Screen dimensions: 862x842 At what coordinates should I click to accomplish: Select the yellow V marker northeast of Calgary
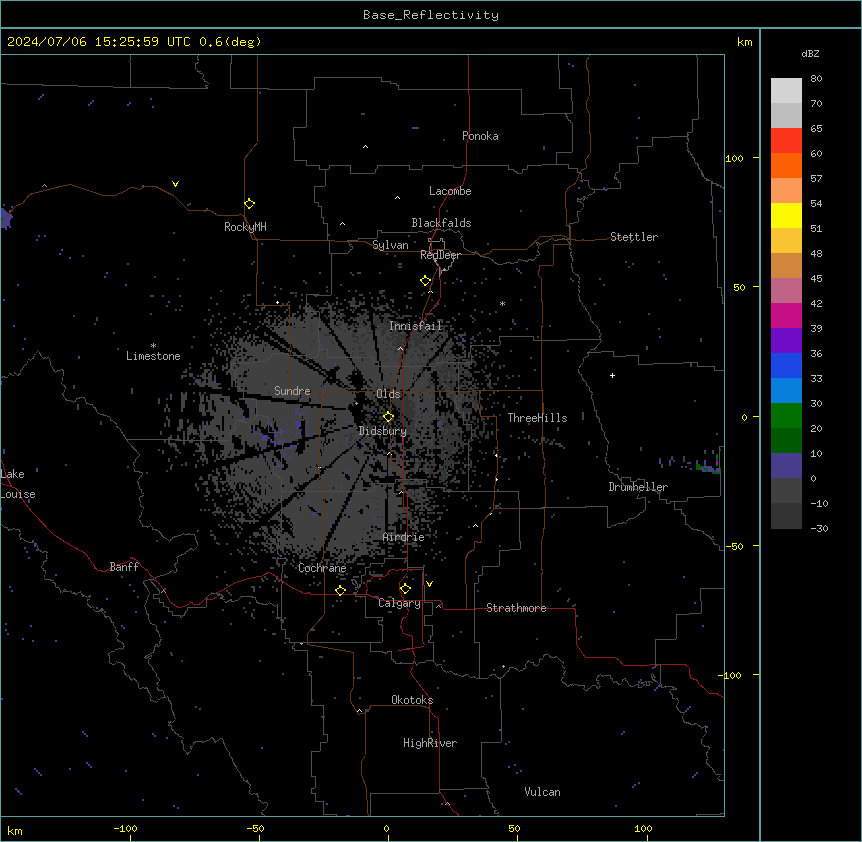pyautogui.click(x=429, y=584)
